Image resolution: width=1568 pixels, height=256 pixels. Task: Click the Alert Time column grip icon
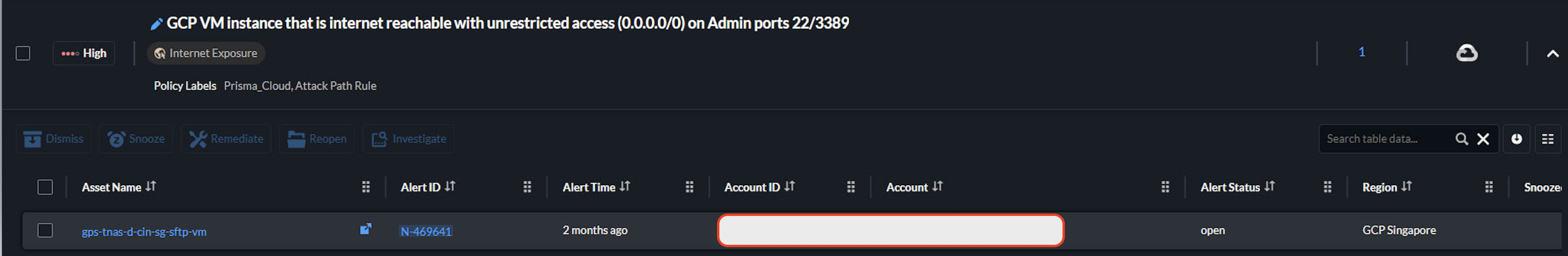click(x=689, y=187)
